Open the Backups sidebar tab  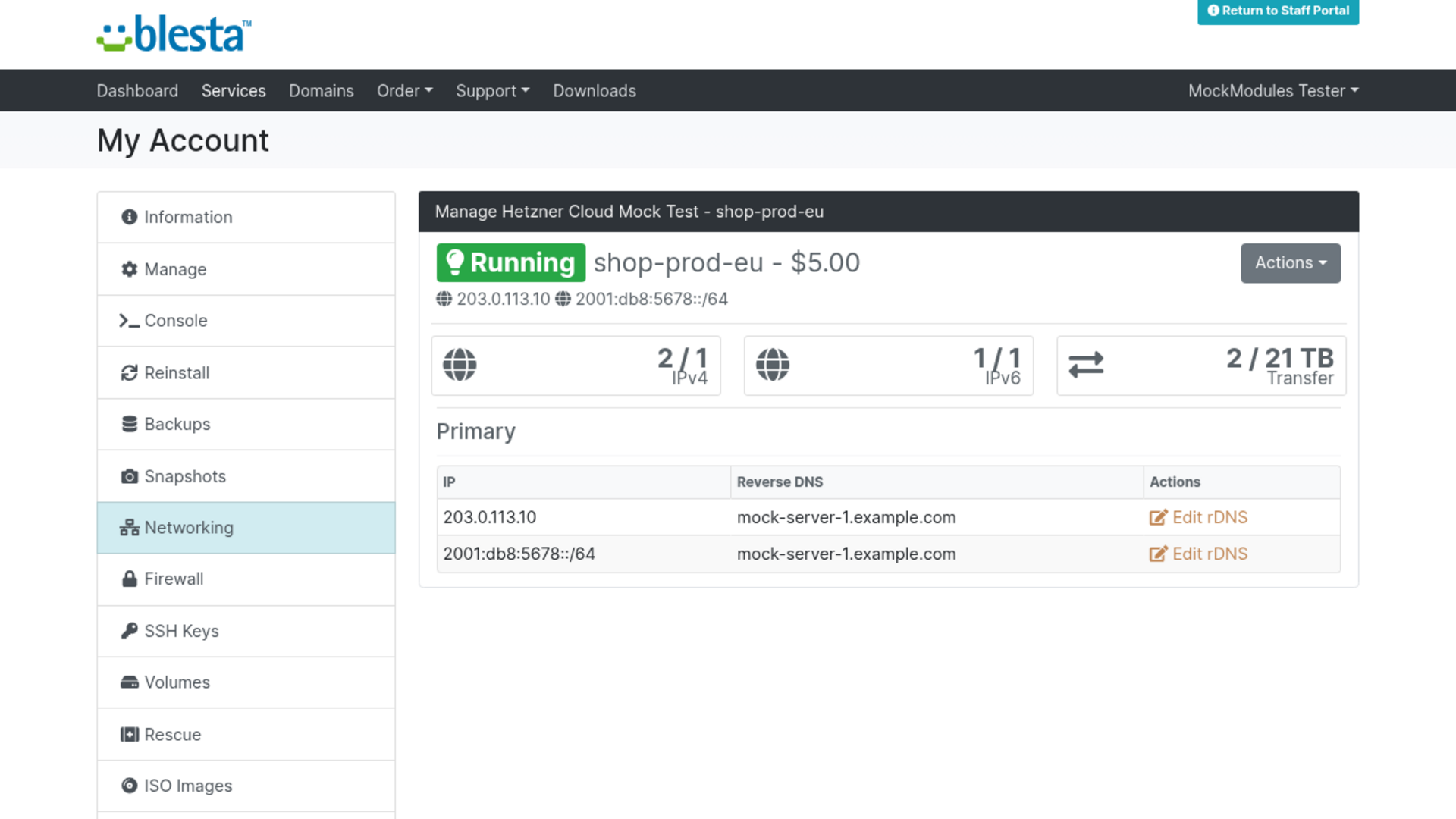pyautogui.click(x=246, y=425)
